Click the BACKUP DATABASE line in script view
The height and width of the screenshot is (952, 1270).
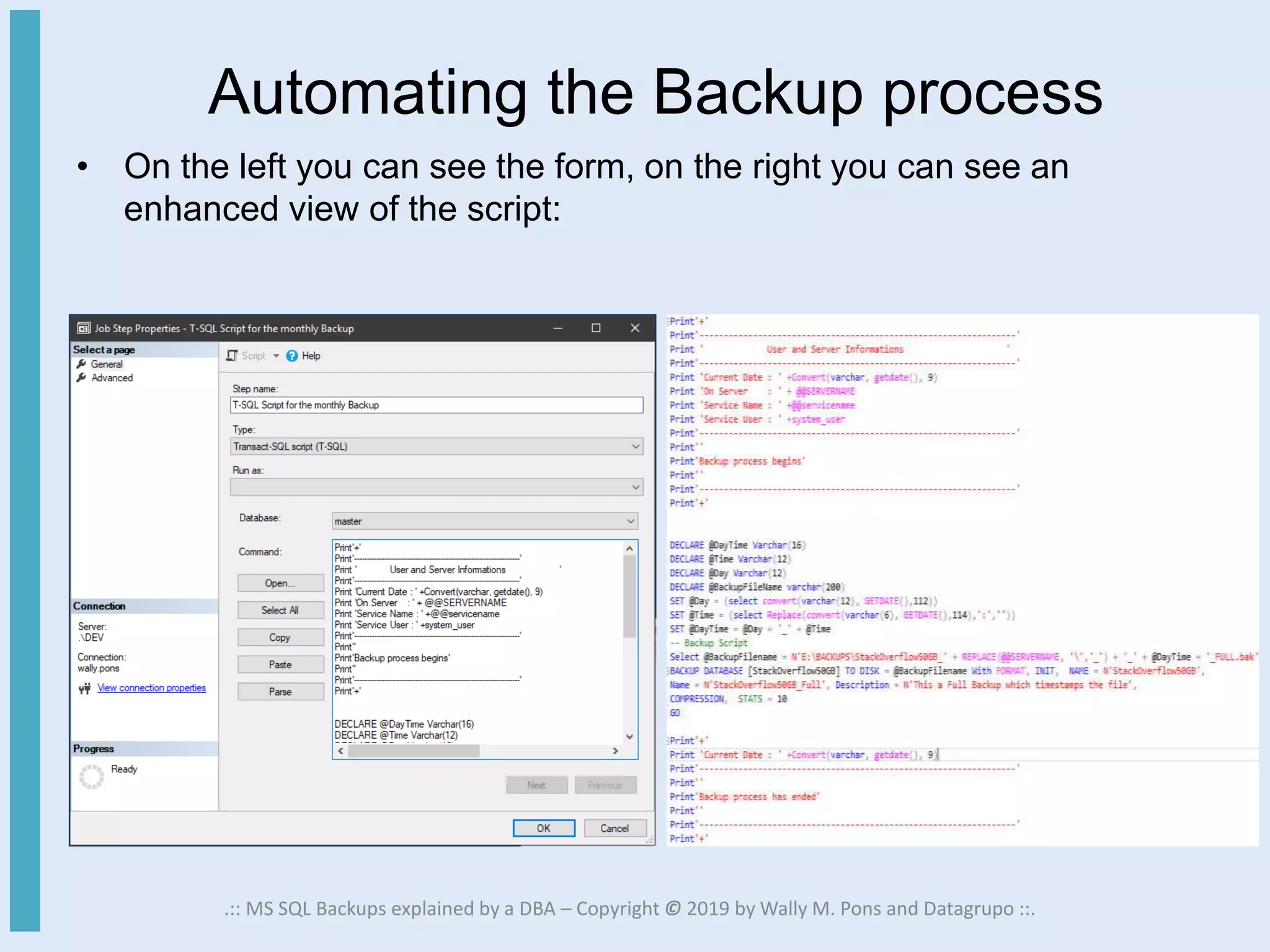[937, 671]
